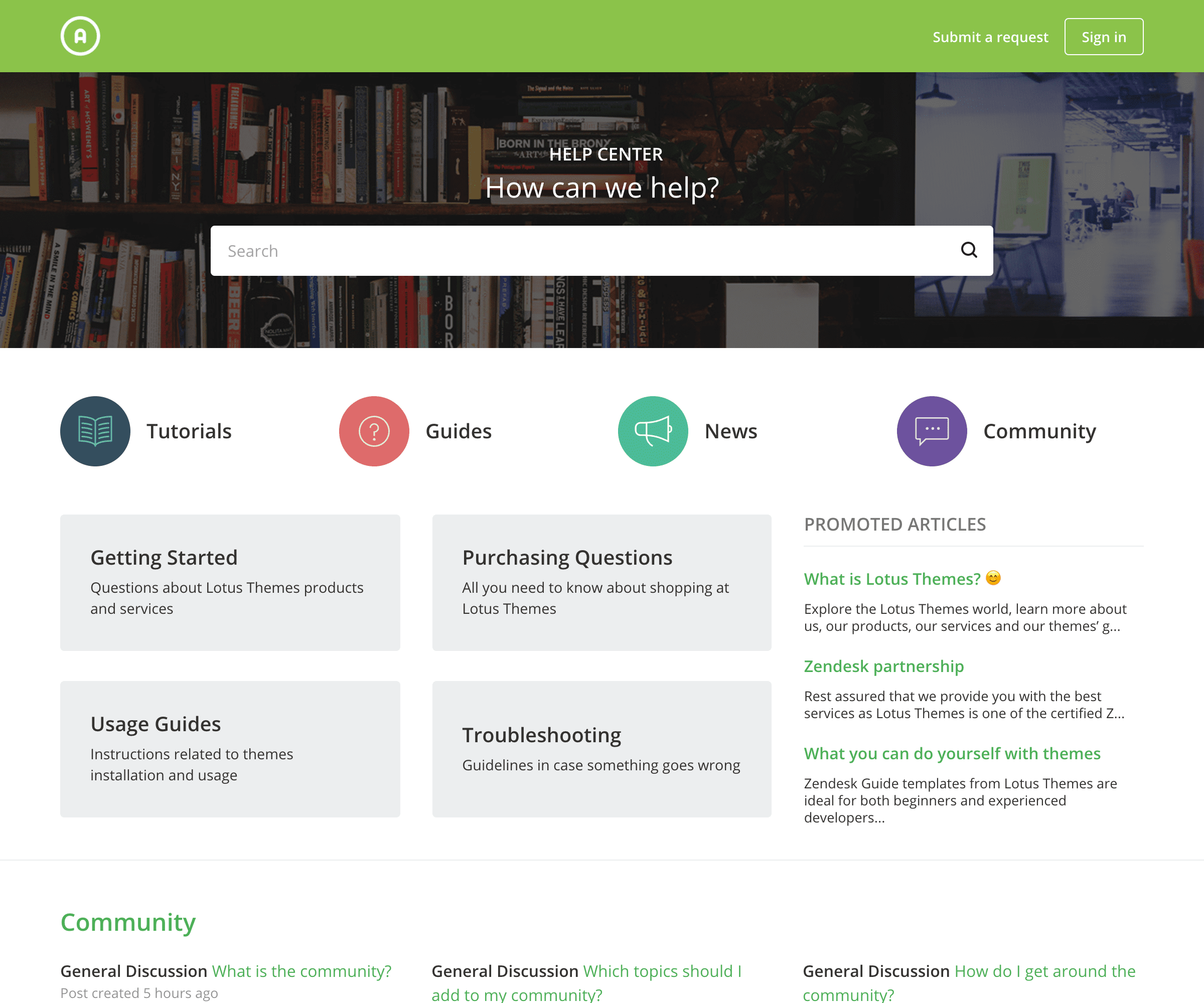1204x1003 pixels.
Task: Open Which topics should I add post
Action: click(x=662, y=971)
